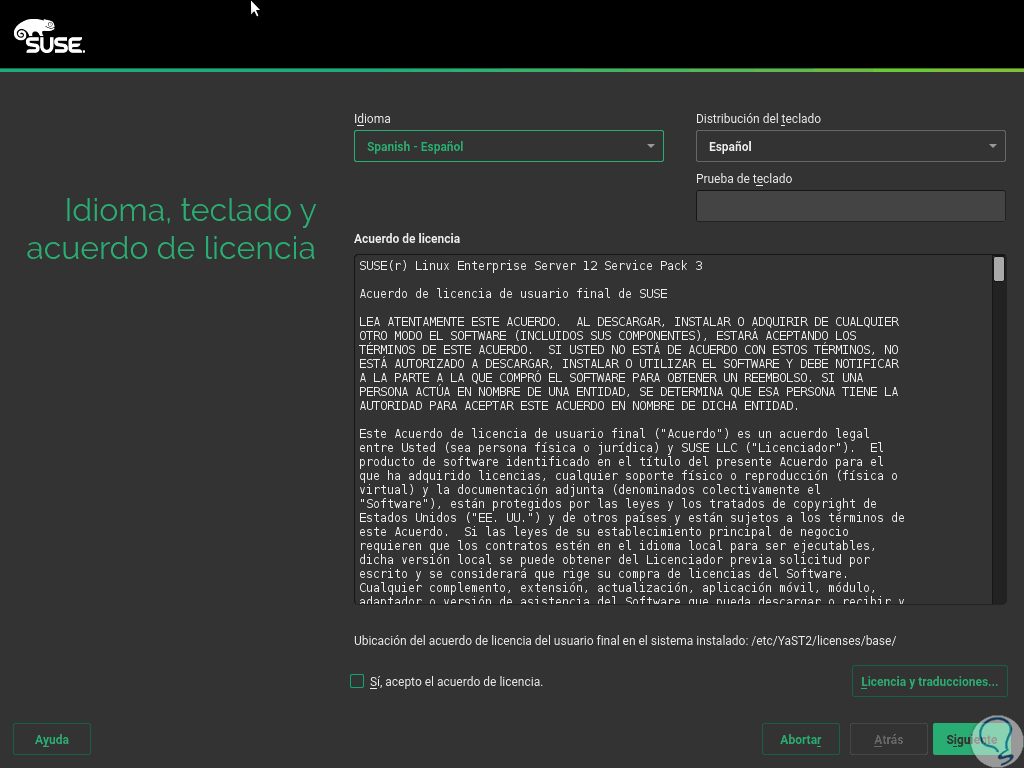This screenshot has width=1024, height=768.
Task: Open Licencia y traducciones button
Action: coord(929,681)
